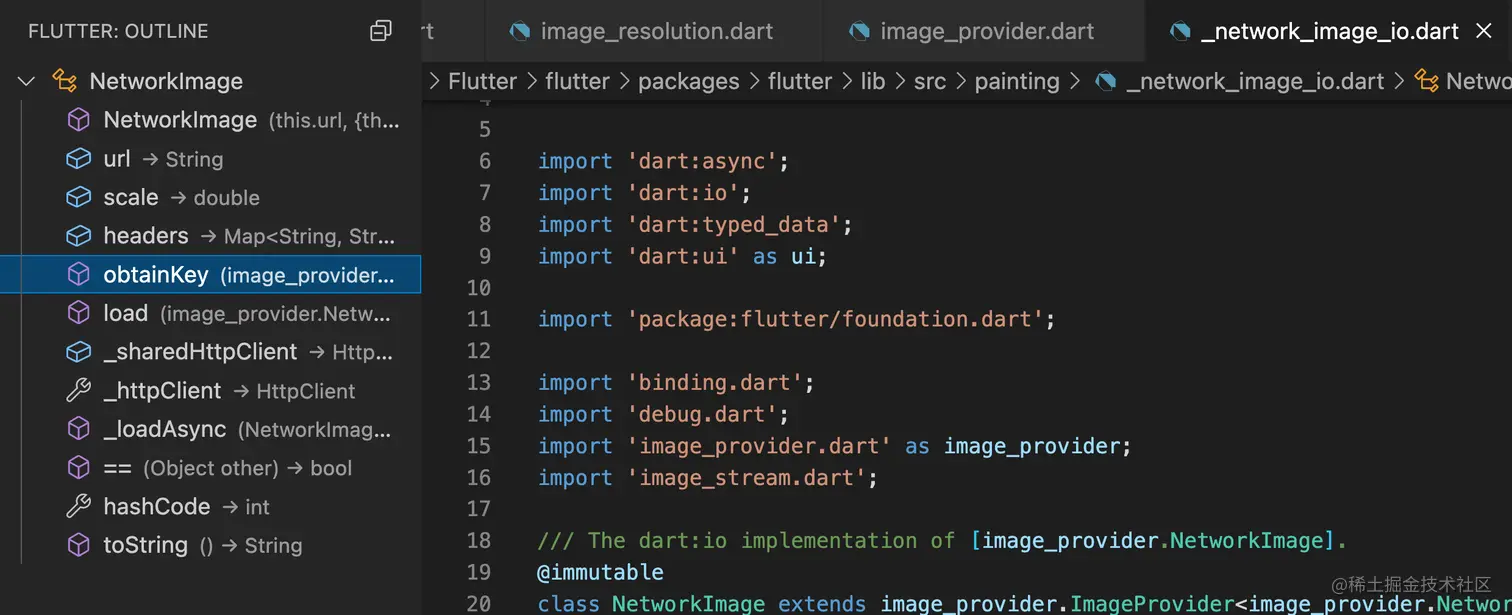Open the src breadcrumb segment
The width and height of the screenshot is (1512, 615).
click(929, 81)
